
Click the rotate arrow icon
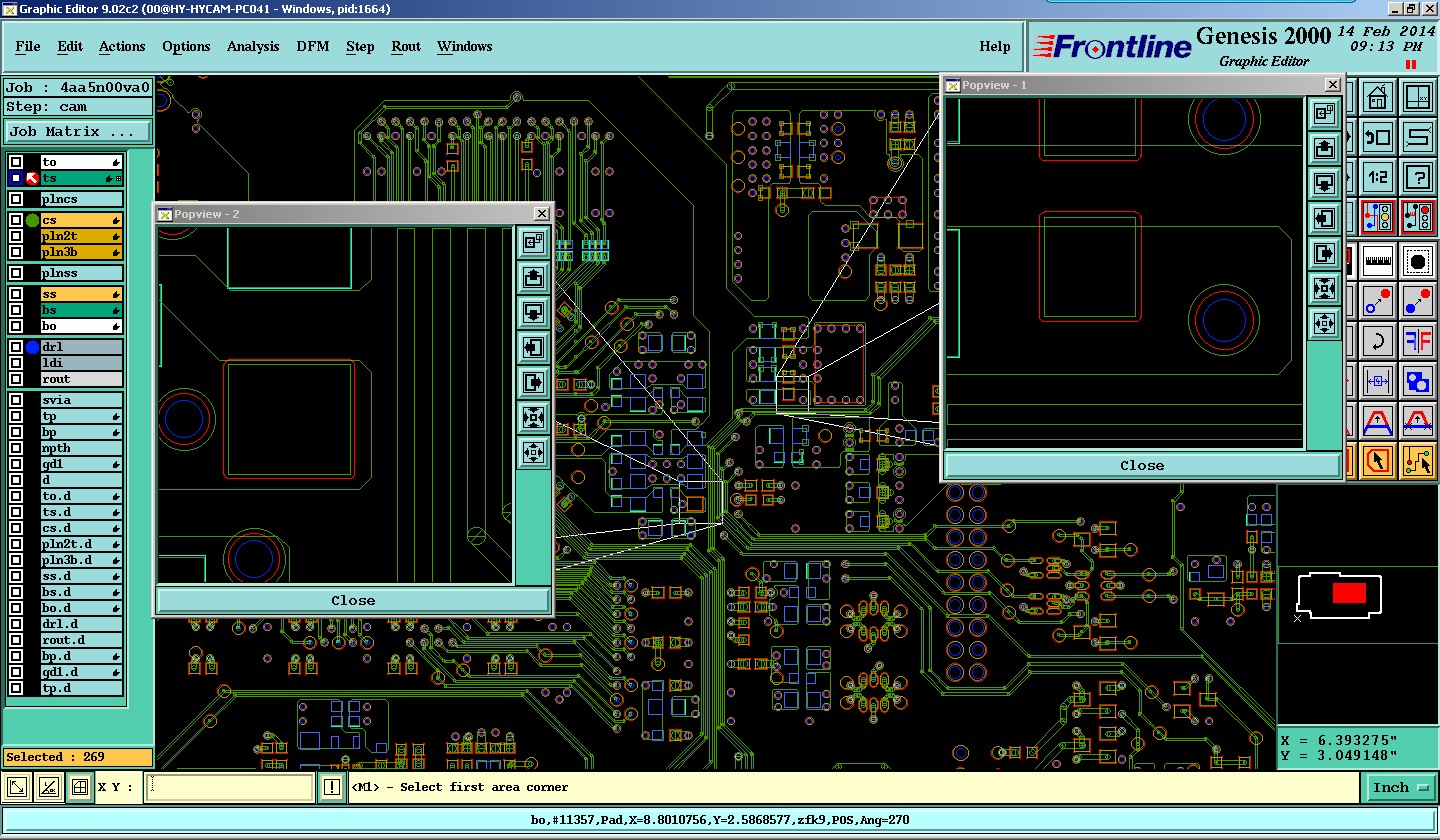pyautogui.click(x=1378, y=340)
